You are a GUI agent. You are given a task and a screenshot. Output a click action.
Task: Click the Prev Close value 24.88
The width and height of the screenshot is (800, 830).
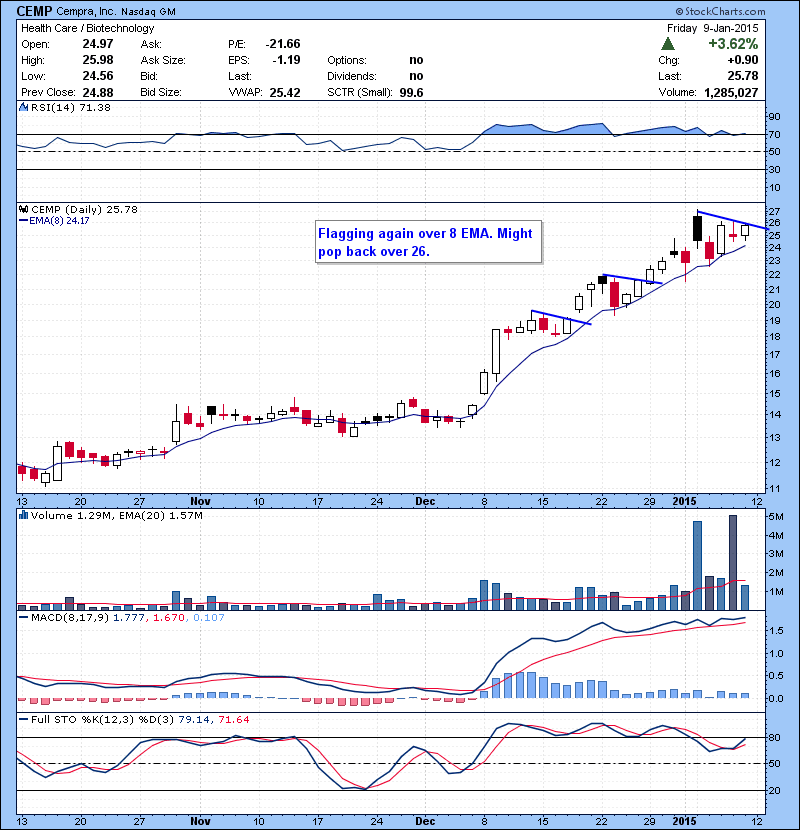click(x=98, y=93)
